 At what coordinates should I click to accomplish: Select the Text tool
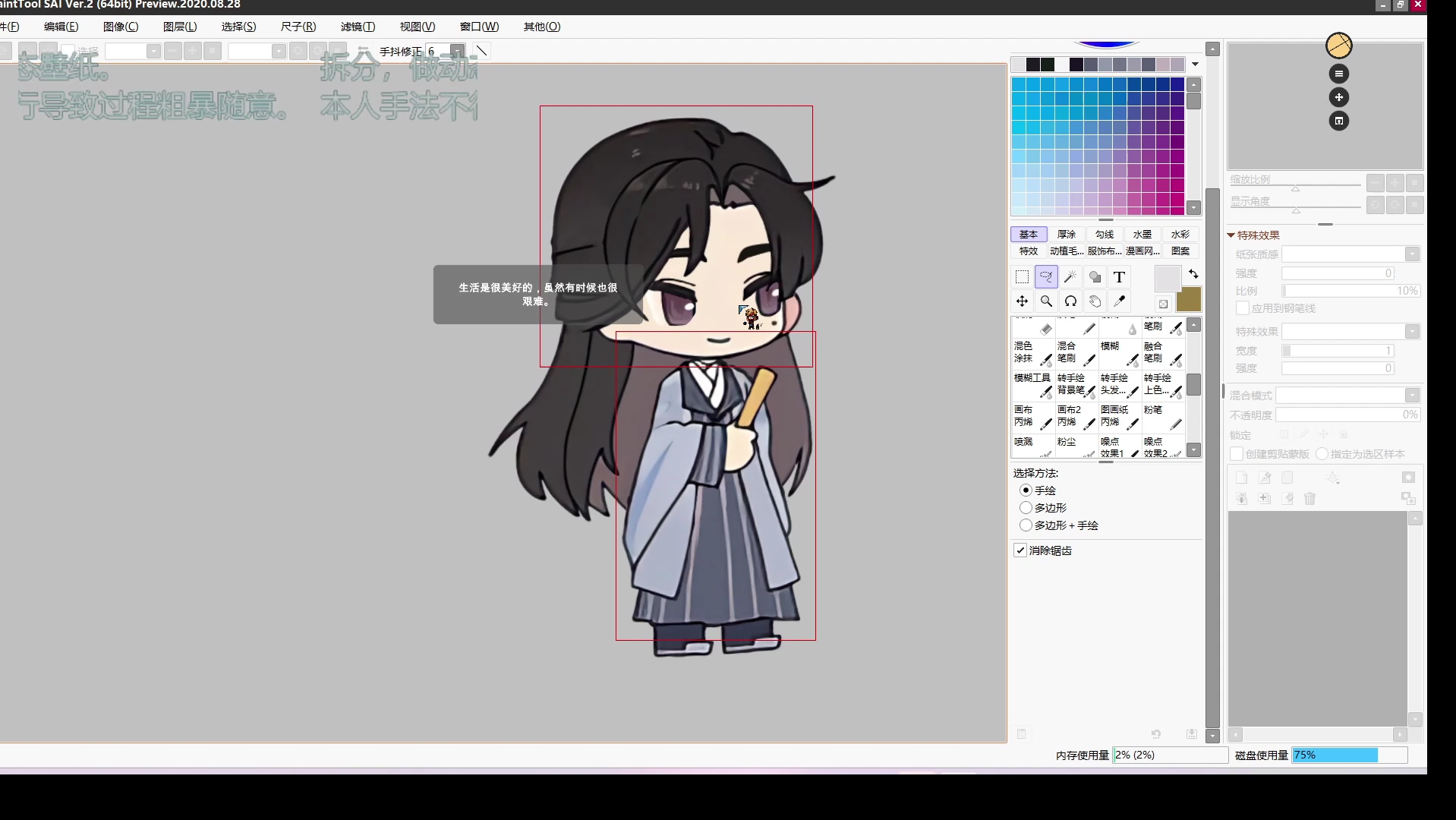click(x=1119, y=277)
